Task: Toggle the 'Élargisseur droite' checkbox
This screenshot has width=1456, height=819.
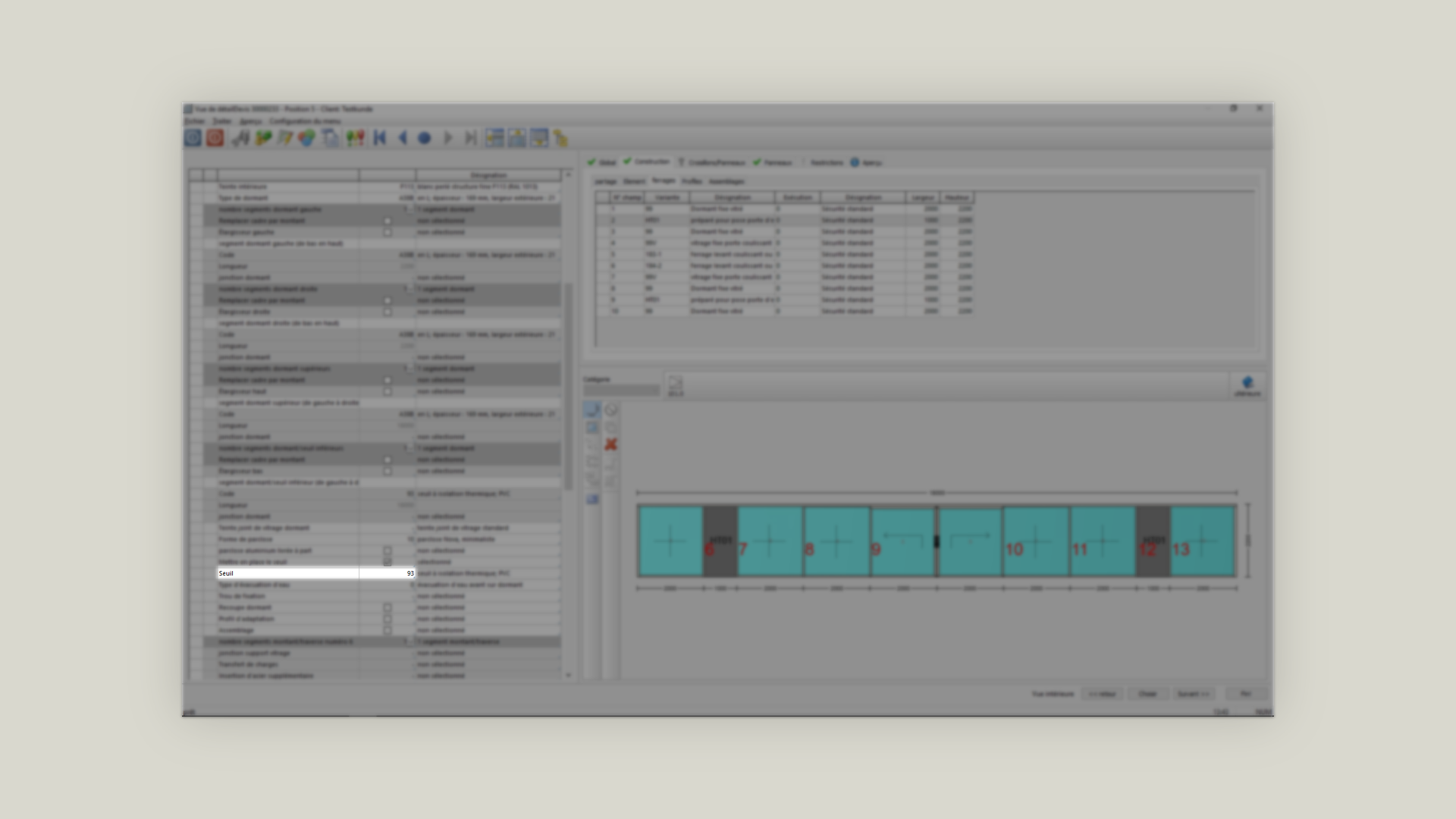Action: (388, 312)
